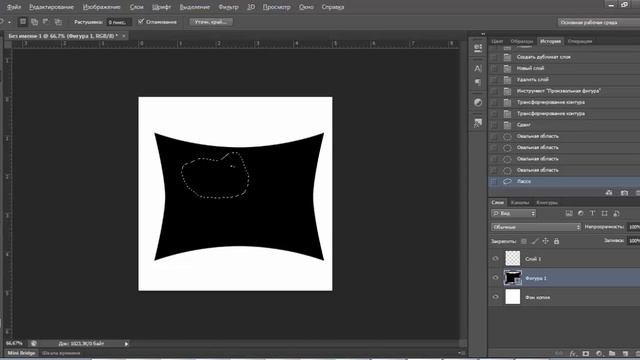
Task: Select the Intersect with selection mode icon
Action: pyautogui.click(x=58, y=22)
